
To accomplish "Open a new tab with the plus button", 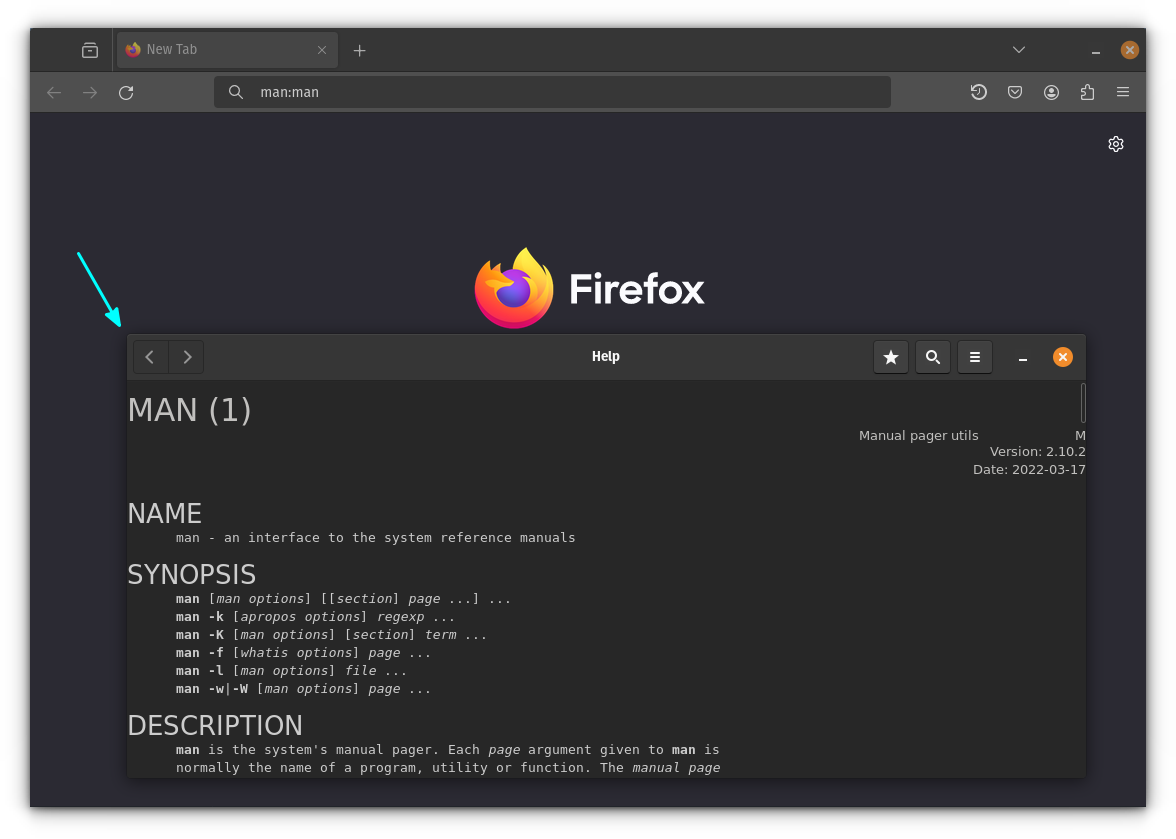I will (360, 49).
